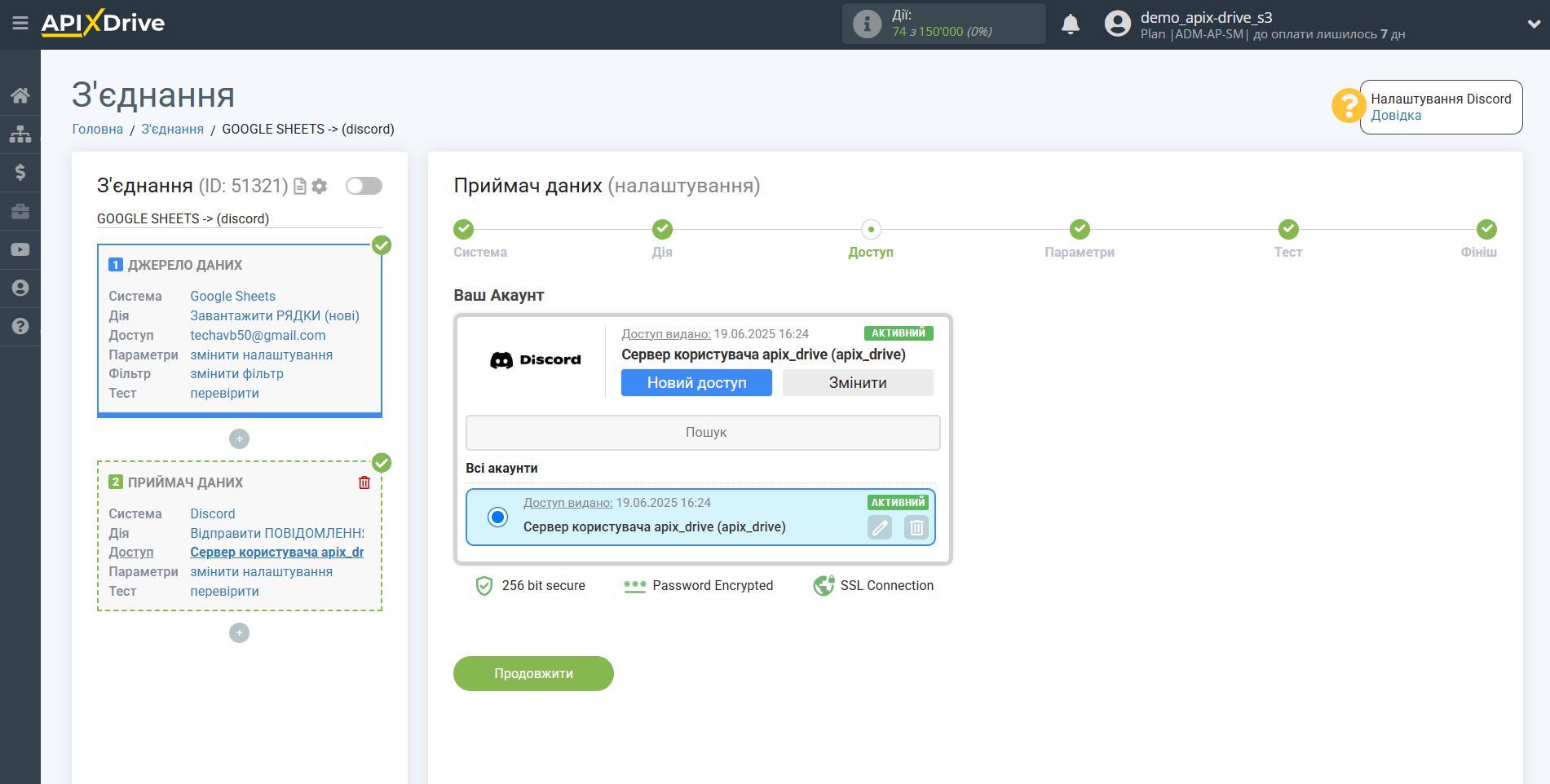1550x784 pixels.
Task: Click the змінити фільтр link
Action: tap(236, 374)
